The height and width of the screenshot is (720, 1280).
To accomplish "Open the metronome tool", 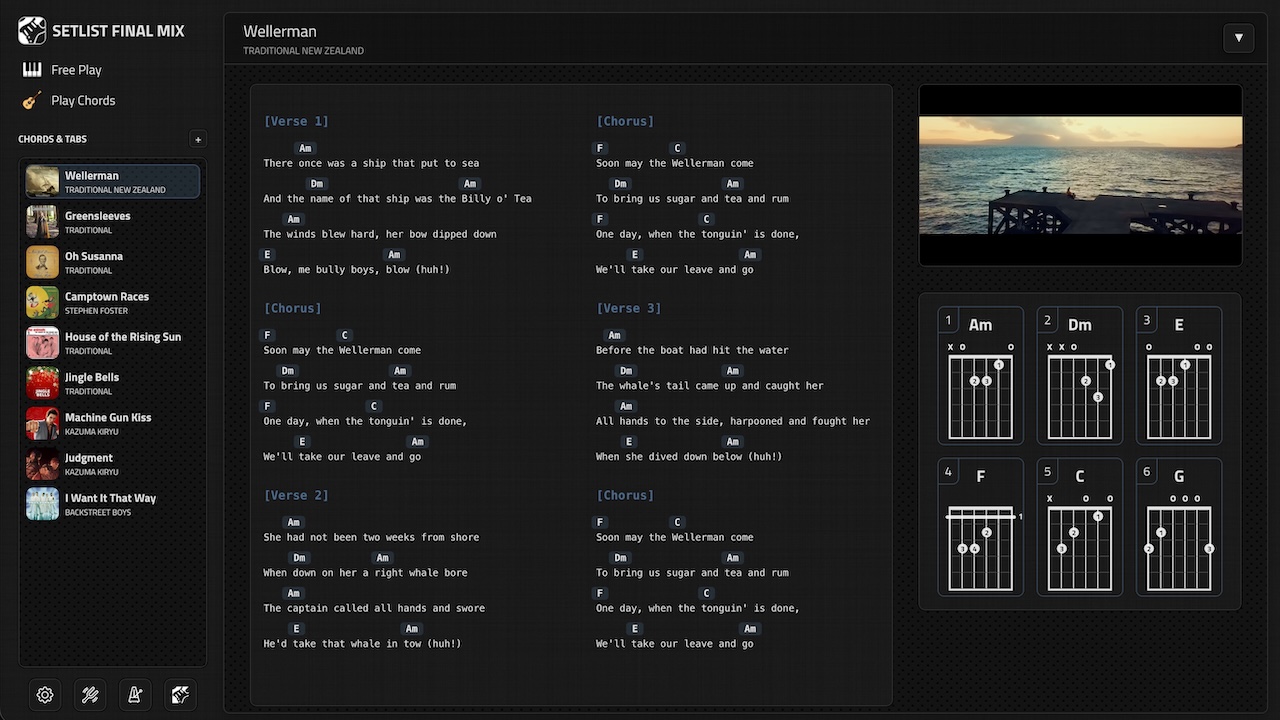I will tap(135, 695).
